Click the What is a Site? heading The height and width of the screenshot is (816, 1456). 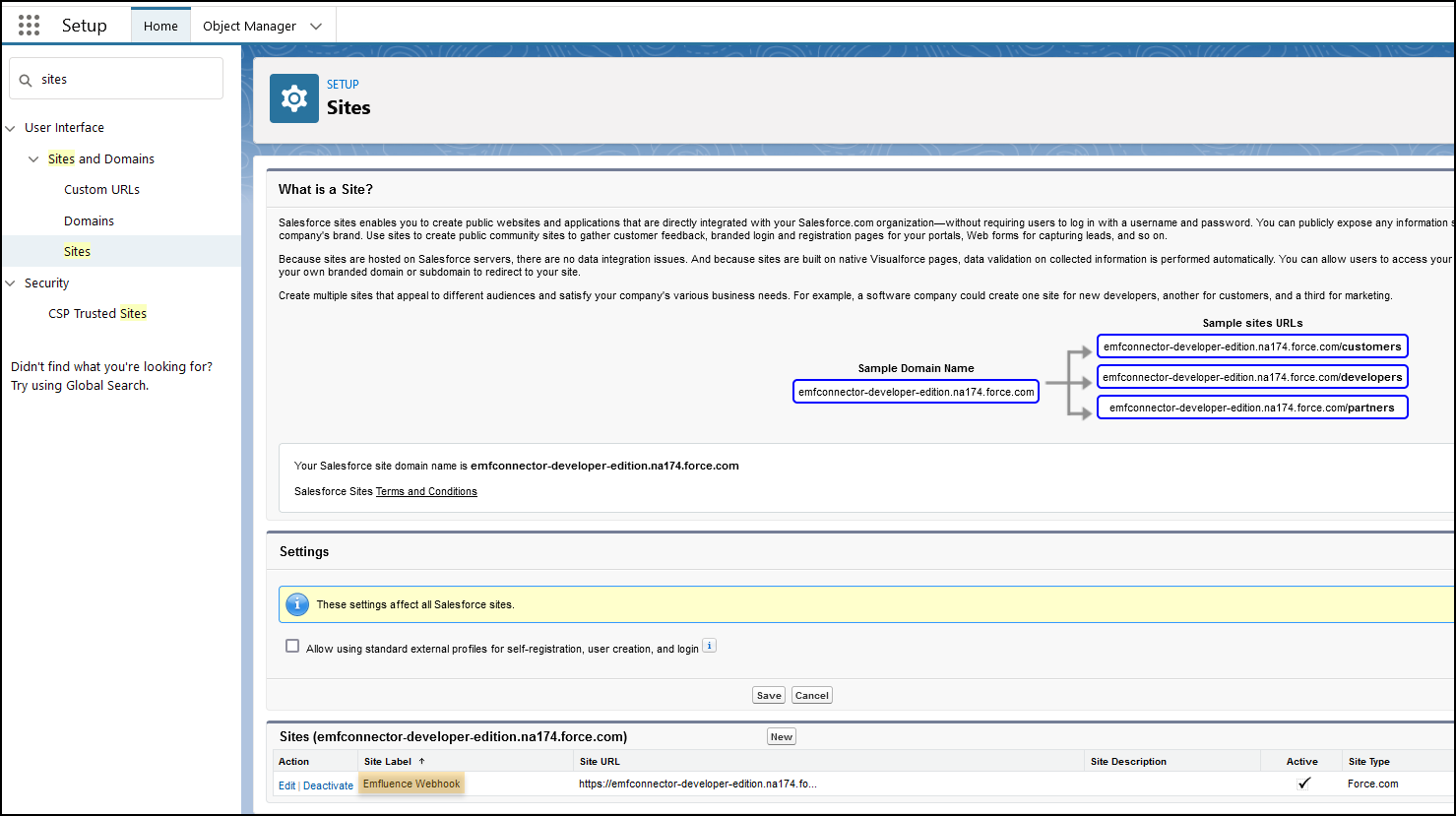(326, 189)
